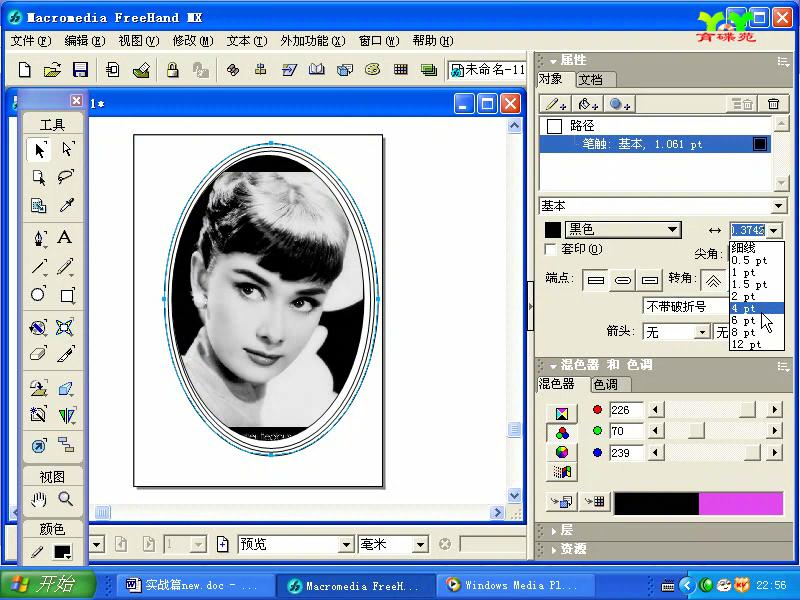Select the Pointer tool in the Tools panel
The width and height of the screenshot is (800, 600).
pyautogui.click(x=39, y=149)
